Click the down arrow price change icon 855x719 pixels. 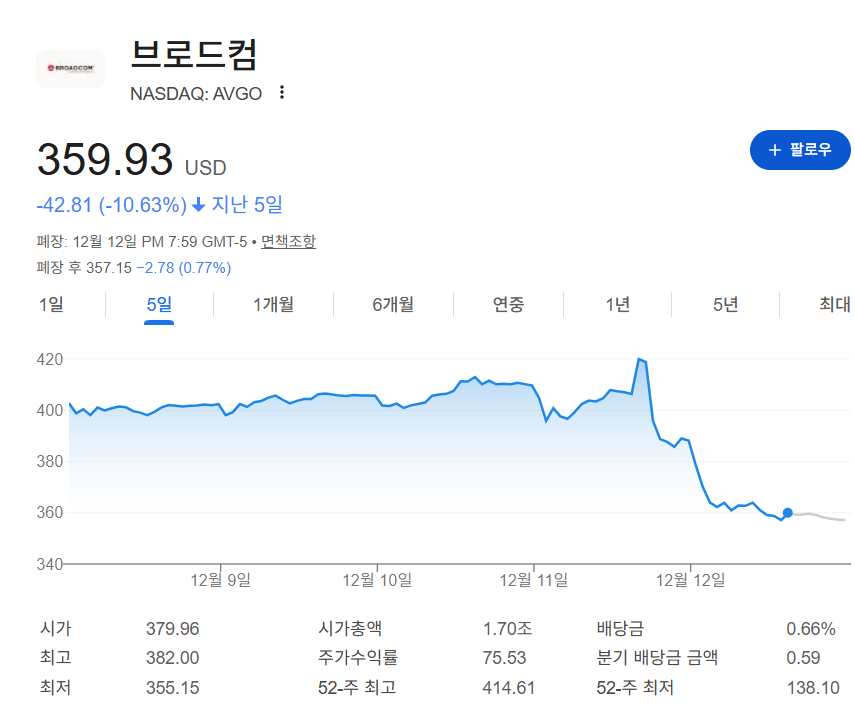pyautogui.click(x=199, y=205)
